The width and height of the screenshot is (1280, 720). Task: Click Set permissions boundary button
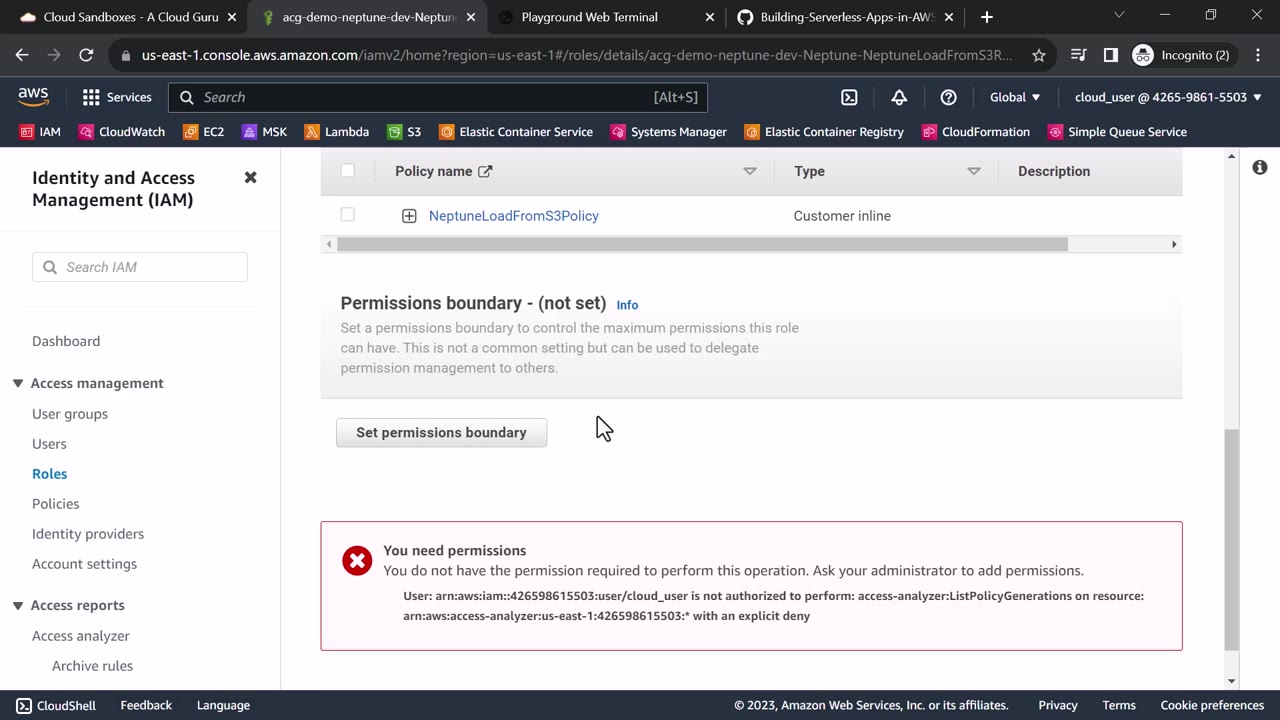pos(441,433)
